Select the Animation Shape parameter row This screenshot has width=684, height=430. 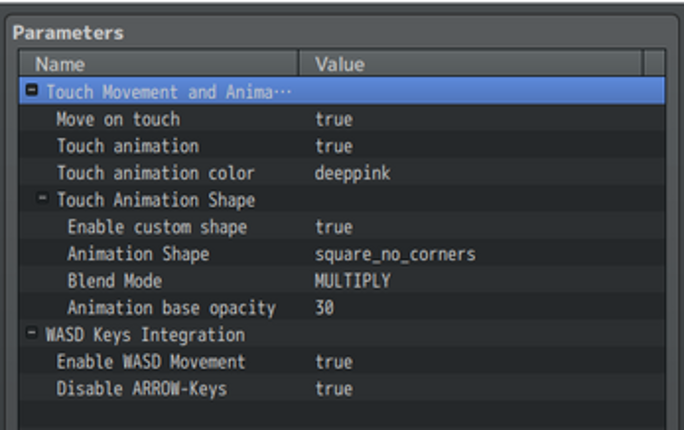tap(342, 253)
